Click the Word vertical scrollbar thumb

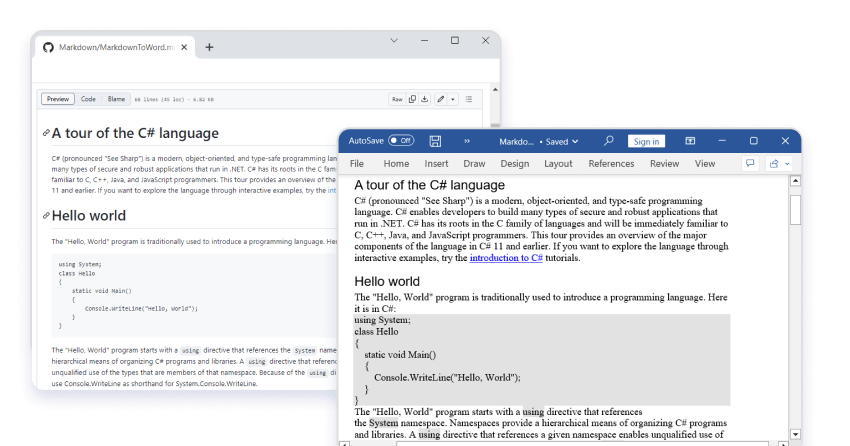pyautogui.click(x=795, y=209)
